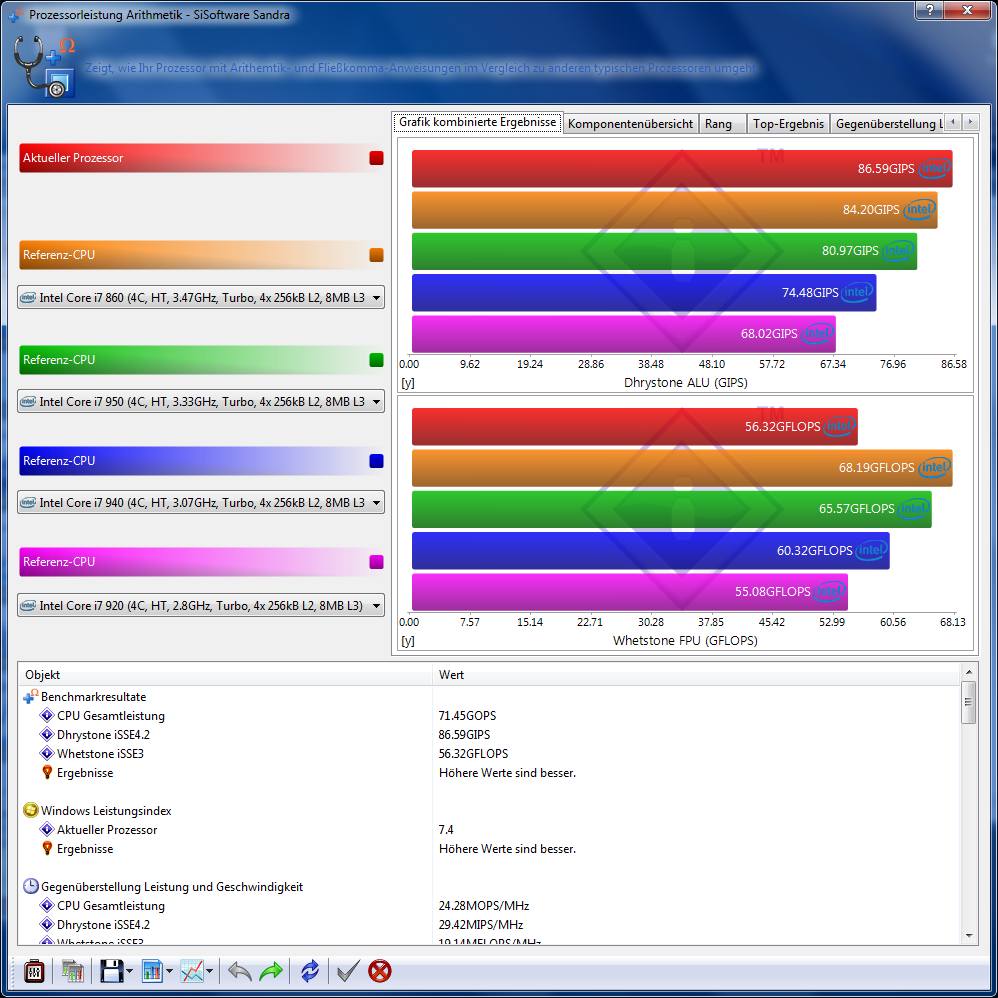Open the line graph icon's dropdown arrow
This screenshot has width=998, height=998.
[209, 972]
